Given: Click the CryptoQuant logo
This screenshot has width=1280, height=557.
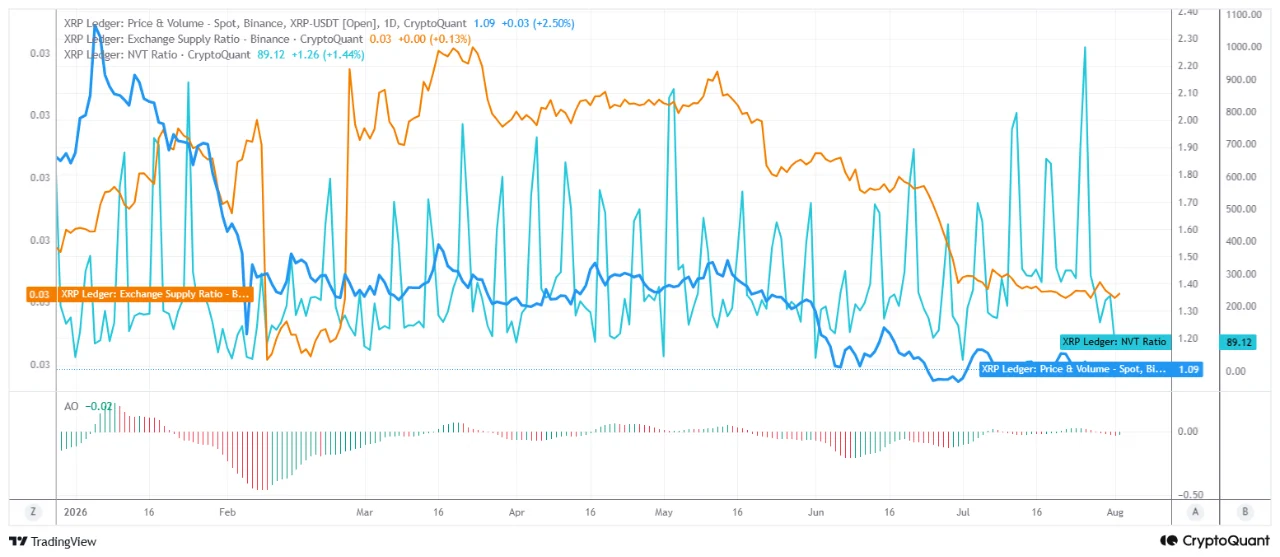Looking at the screenshot, I should (x=1213, y=540).
